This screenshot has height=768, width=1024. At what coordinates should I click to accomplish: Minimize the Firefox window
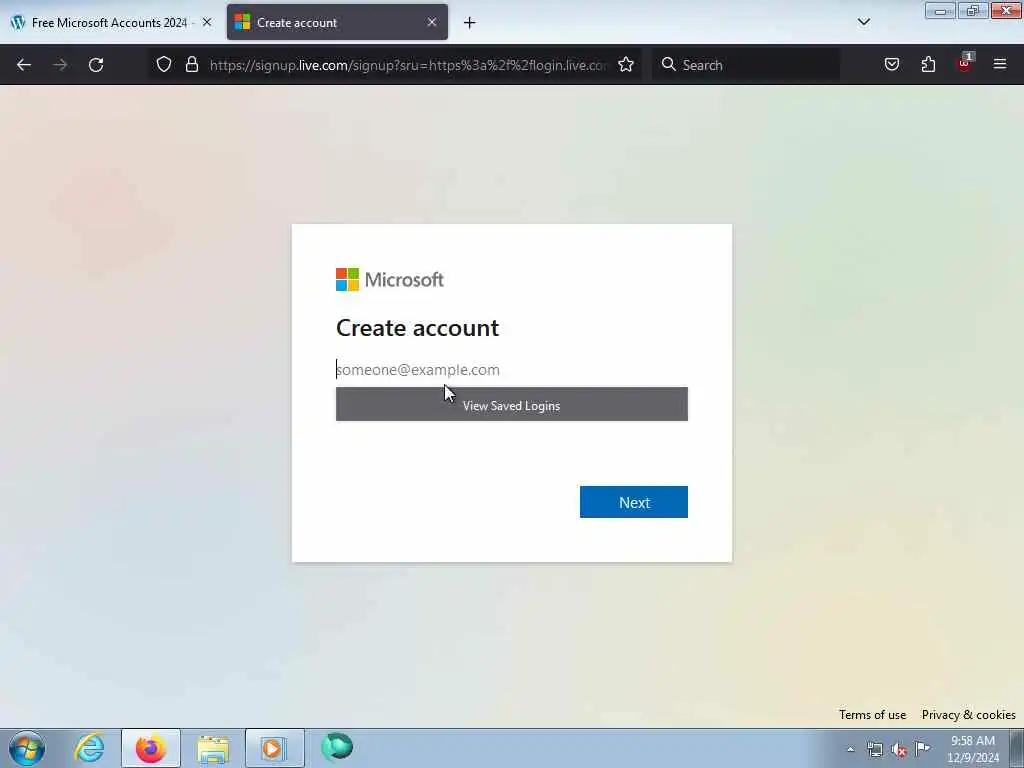(940, 11)
